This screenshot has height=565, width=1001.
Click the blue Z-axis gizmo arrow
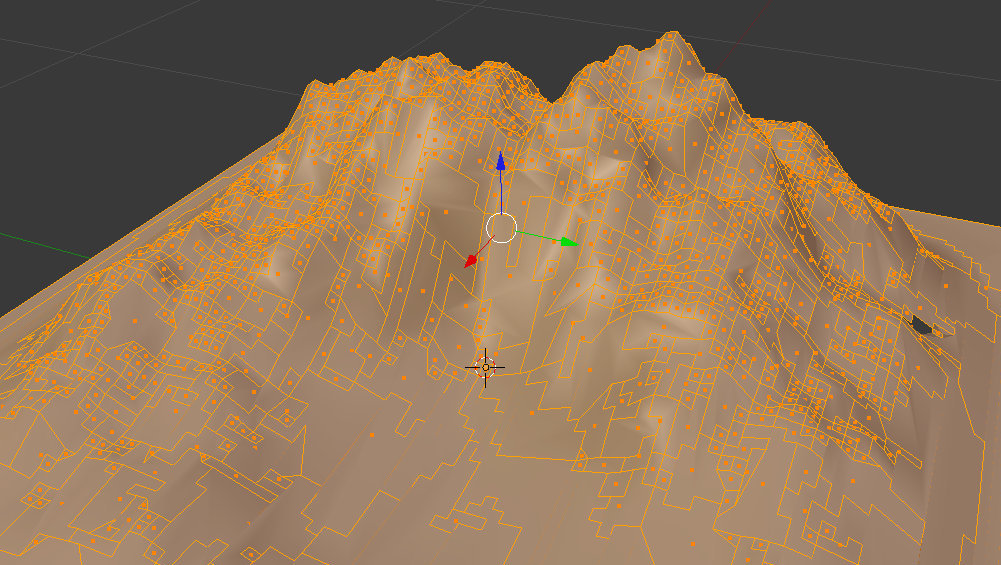tap(500, 161)
